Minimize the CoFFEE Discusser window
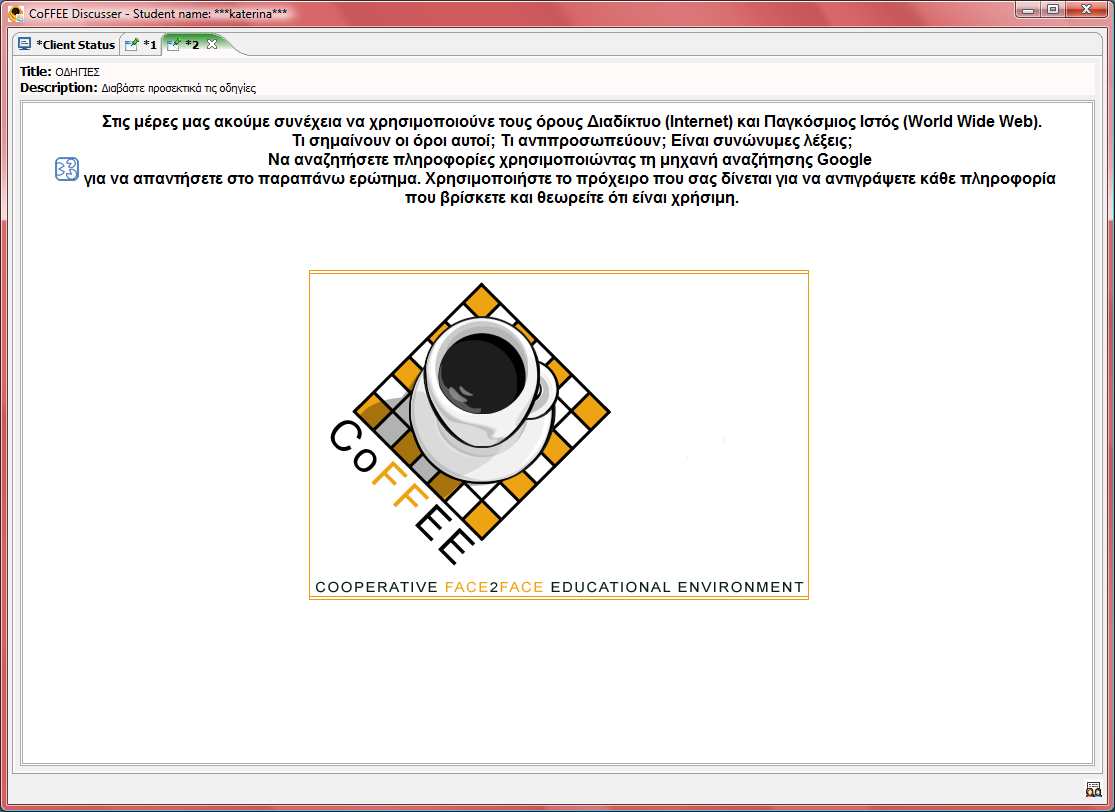 pyautogui.click(x=1028, y=10)
